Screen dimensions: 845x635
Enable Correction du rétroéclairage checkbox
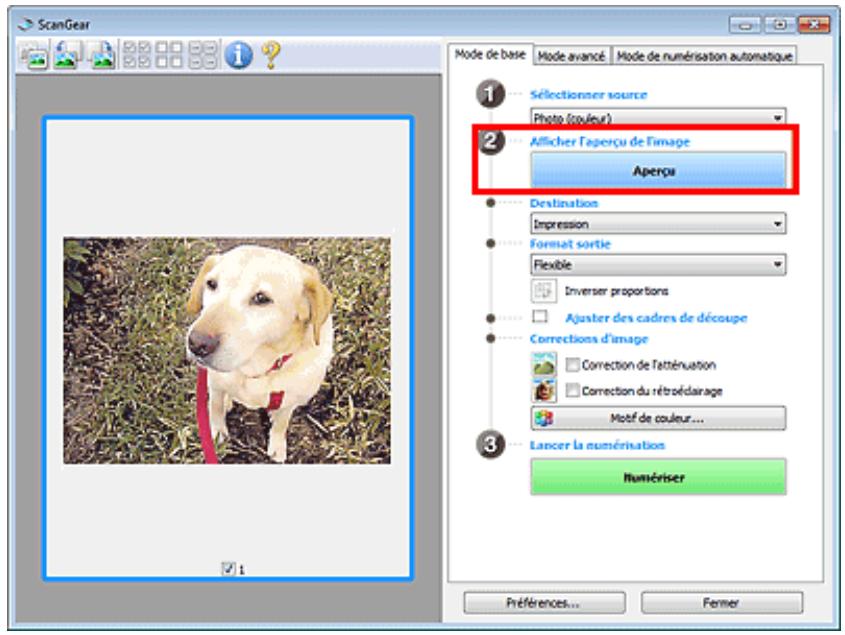coord(573,390)
